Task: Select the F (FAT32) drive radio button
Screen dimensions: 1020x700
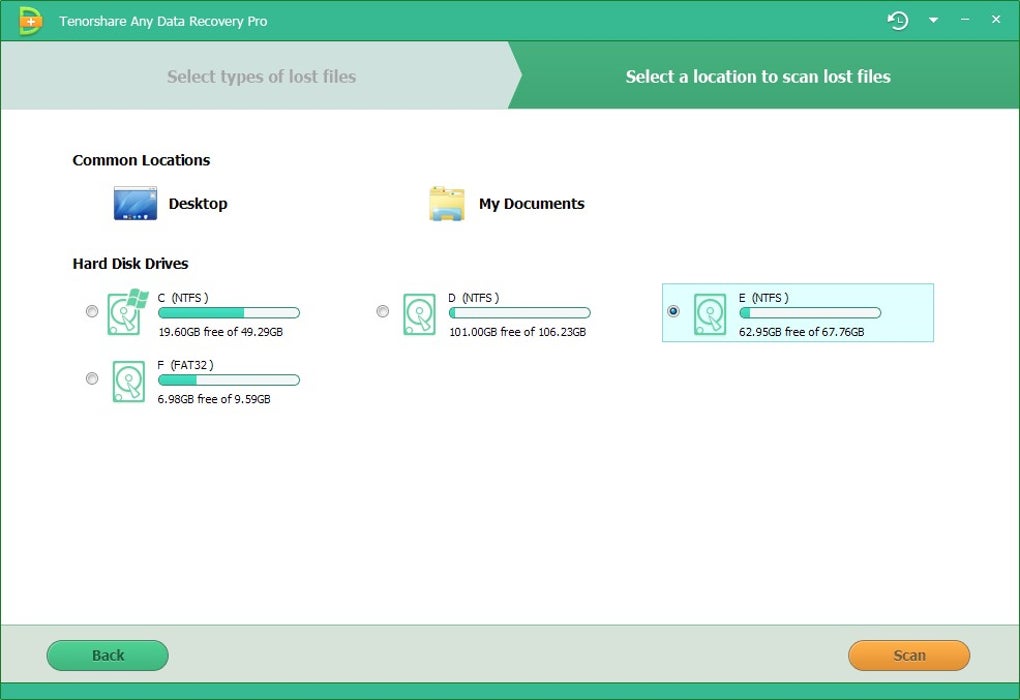Action: (92, 378)
